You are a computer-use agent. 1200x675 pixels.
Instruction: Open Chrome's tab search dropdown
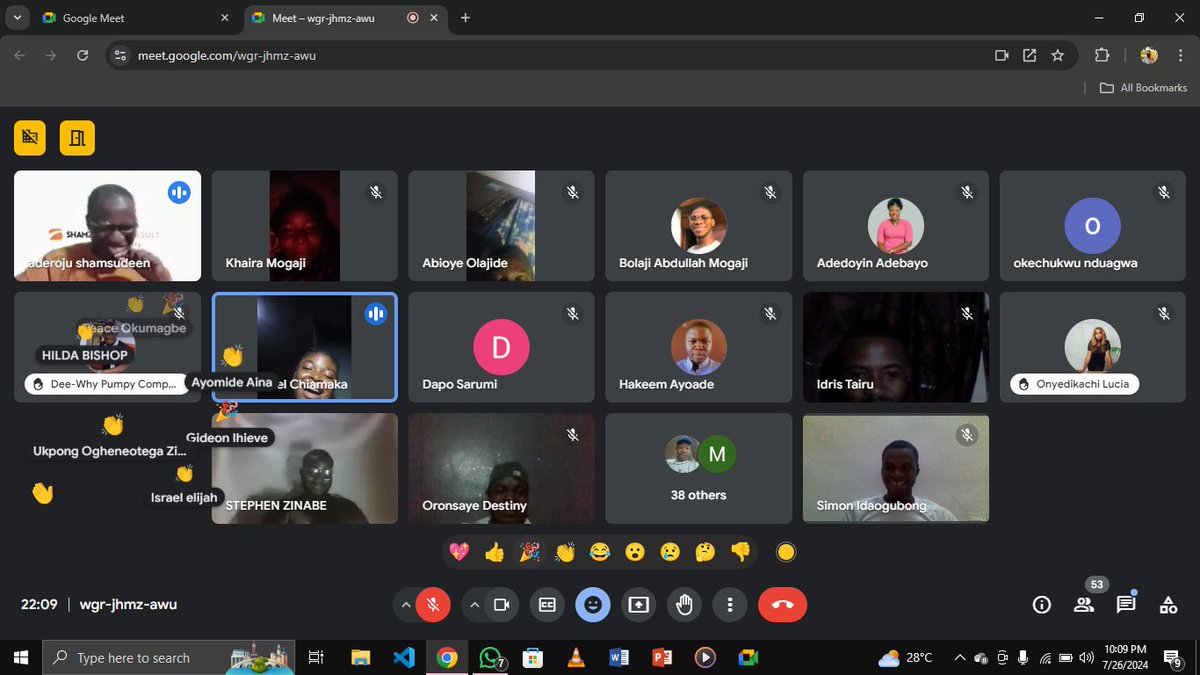(18, 17)
